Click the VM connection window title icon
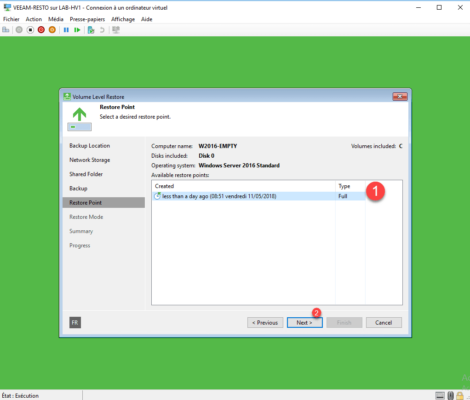Viewport: 470px width, 400px height. [x=7, y=8]
